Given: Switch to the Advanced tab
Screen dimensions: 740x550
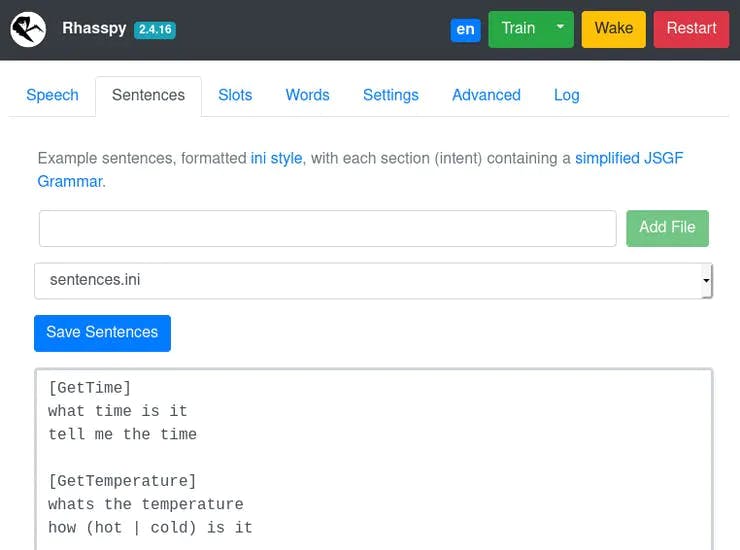Looking at the screenshot, I should [486, 95].
